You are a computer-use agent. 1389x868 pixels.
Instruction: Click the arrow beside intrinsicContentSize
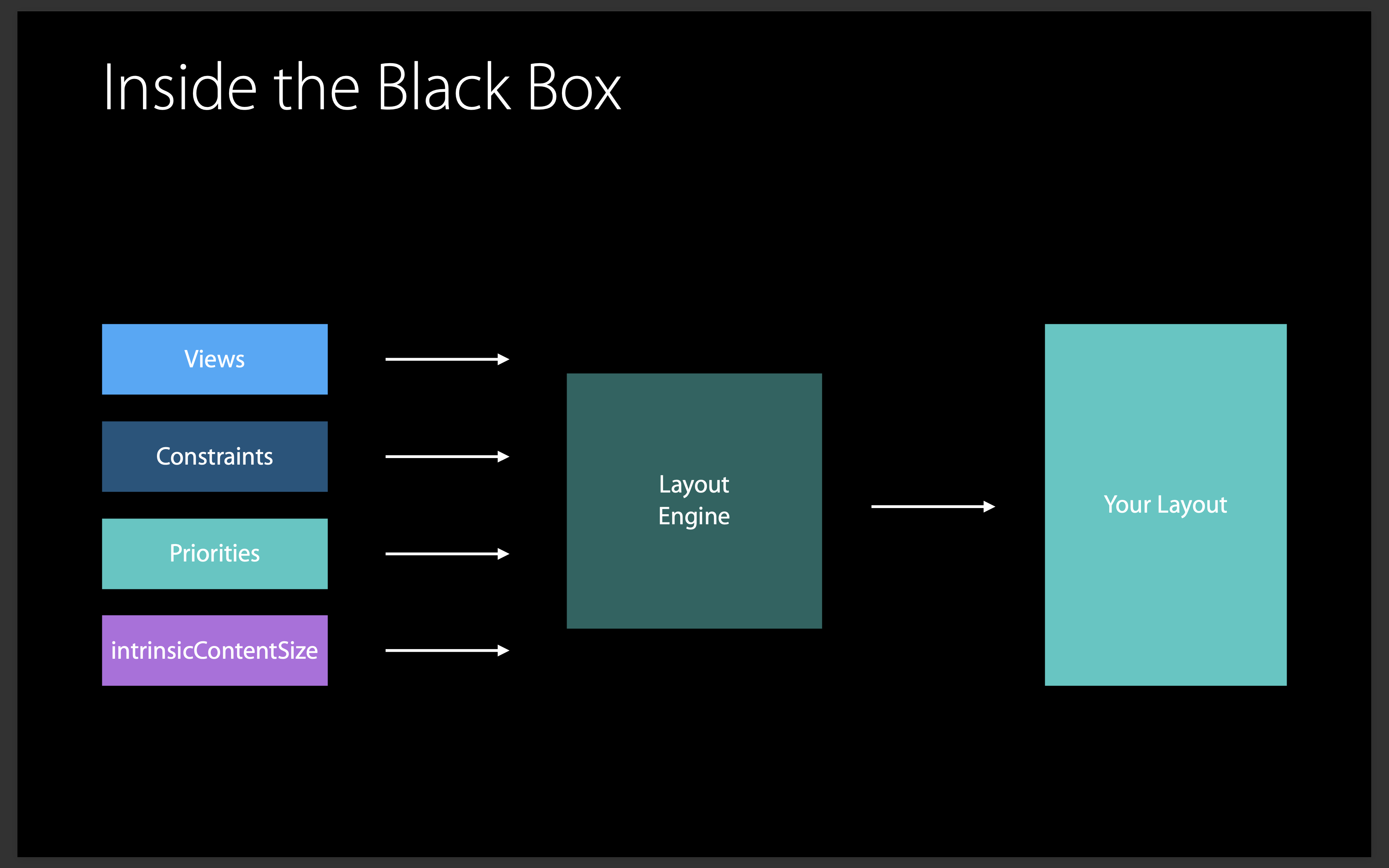(447, 651)
